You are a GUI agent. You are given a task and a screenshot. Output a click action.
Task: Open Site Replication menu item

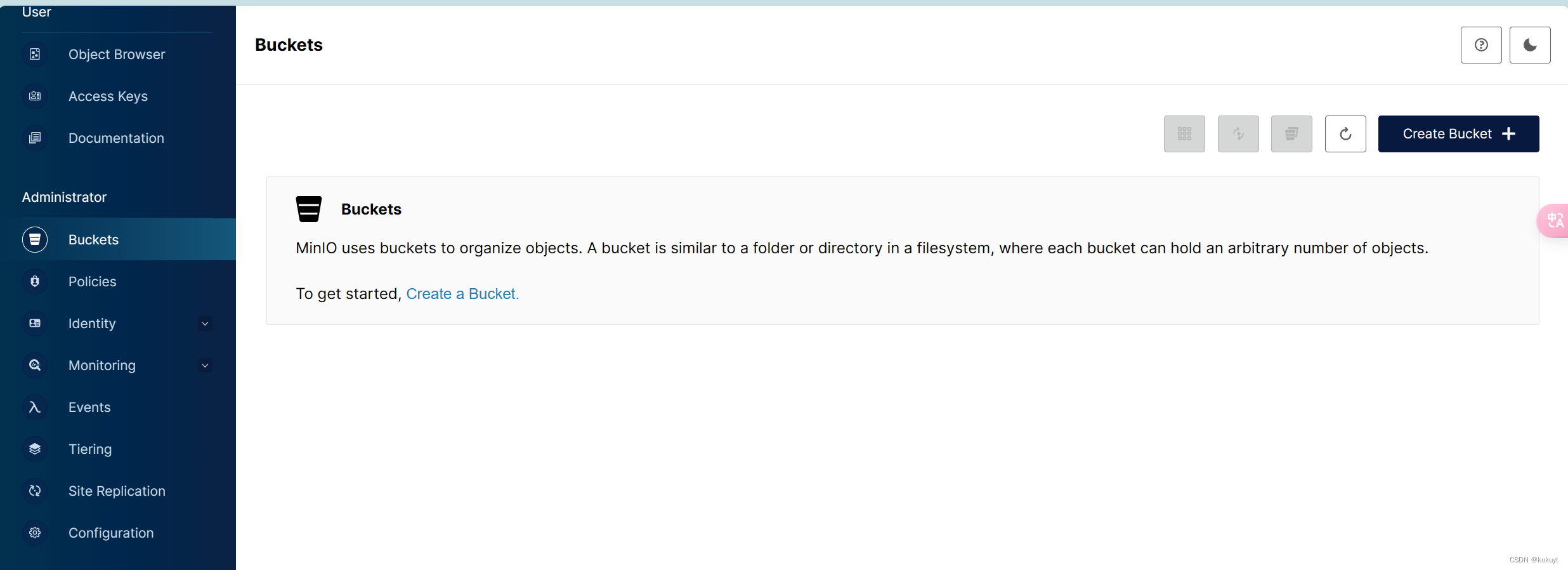118,491
